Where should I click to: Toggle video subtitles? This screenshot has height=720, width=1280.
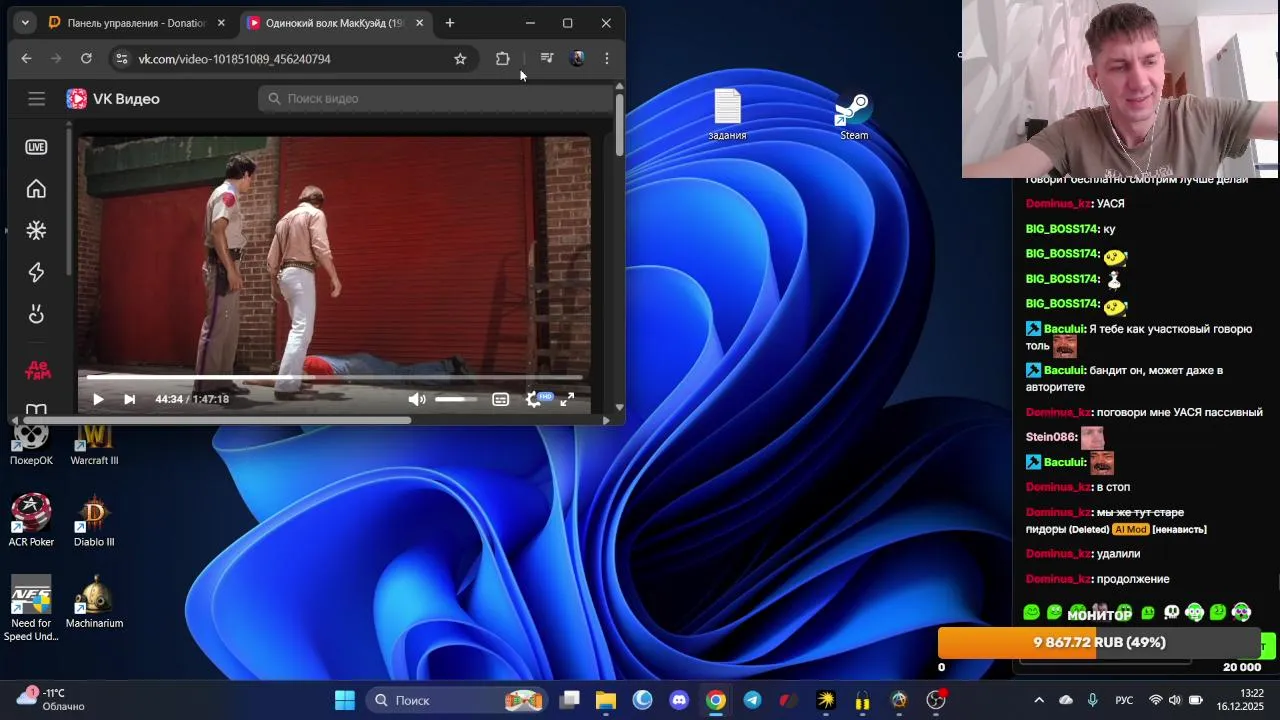[500, 399]
